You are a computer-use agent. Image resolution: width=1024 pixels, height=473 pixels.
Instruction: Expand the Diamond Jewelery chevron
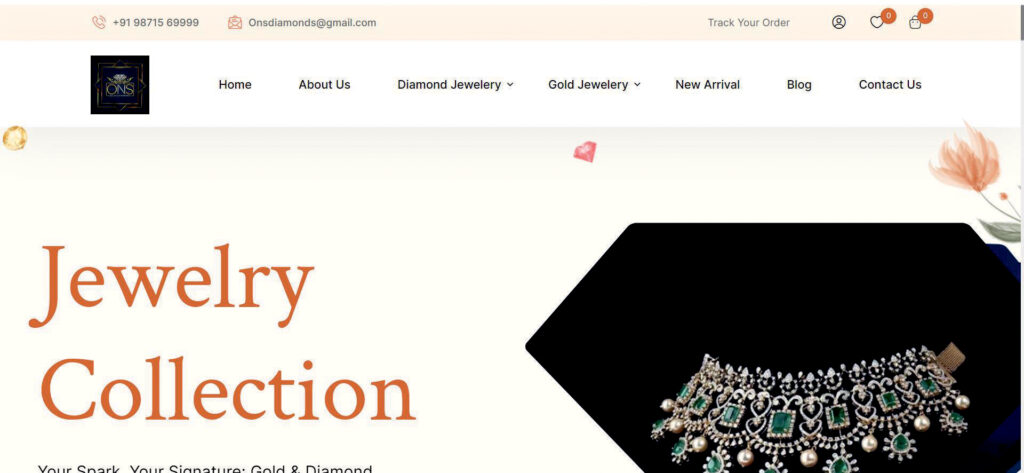[511, 84]
